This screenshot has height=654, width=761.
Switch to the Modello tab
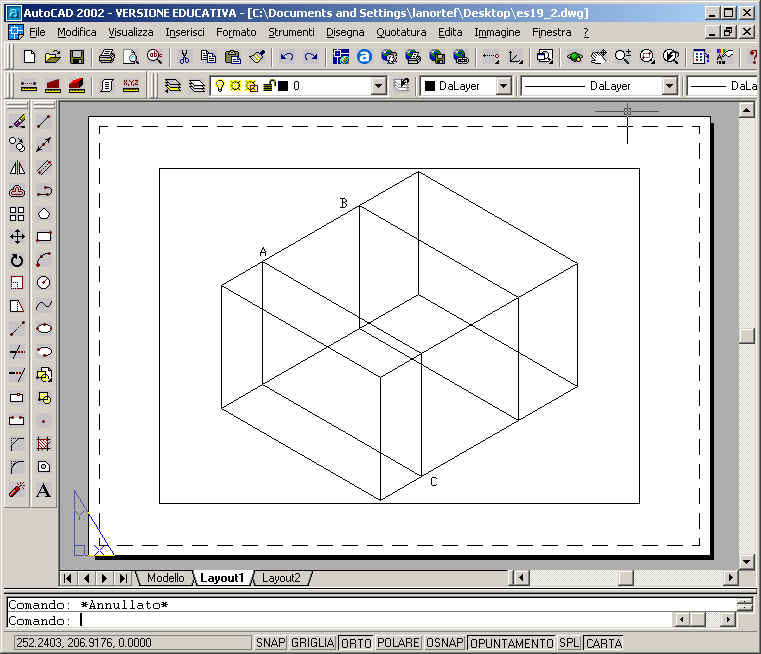165,578
